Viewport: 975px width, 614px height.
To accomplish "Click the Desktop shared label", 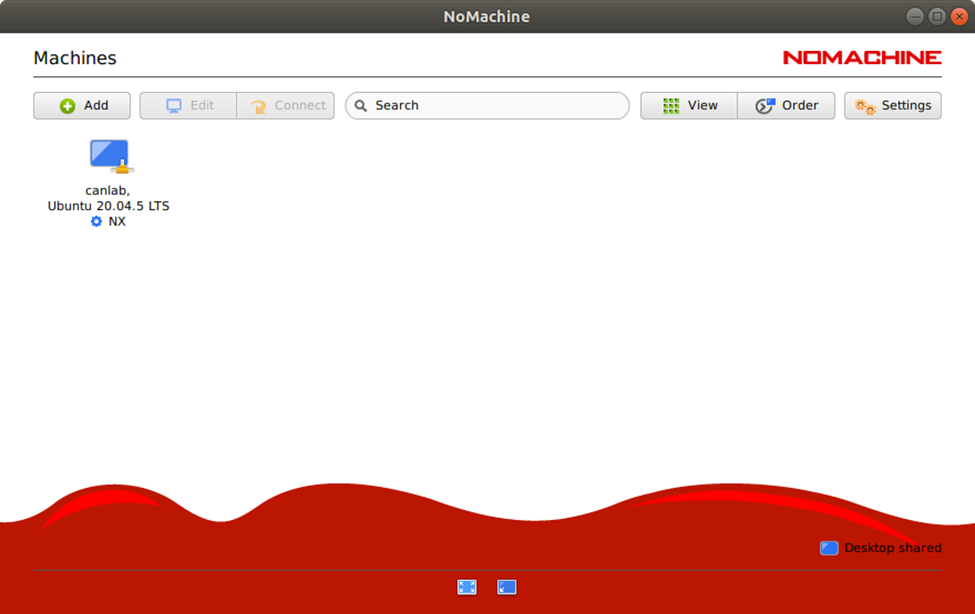I will [893, 548].
